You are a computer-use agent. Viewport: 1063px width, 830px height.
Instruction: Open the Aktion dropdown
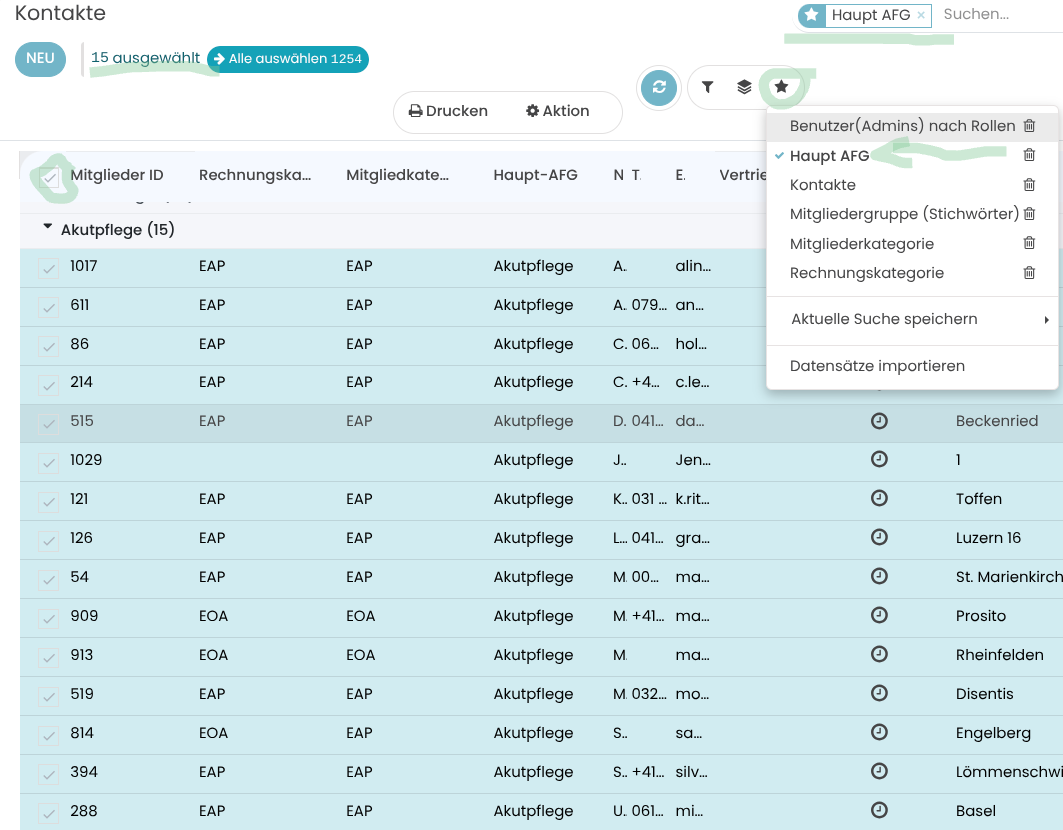click(x=558, y=111)
